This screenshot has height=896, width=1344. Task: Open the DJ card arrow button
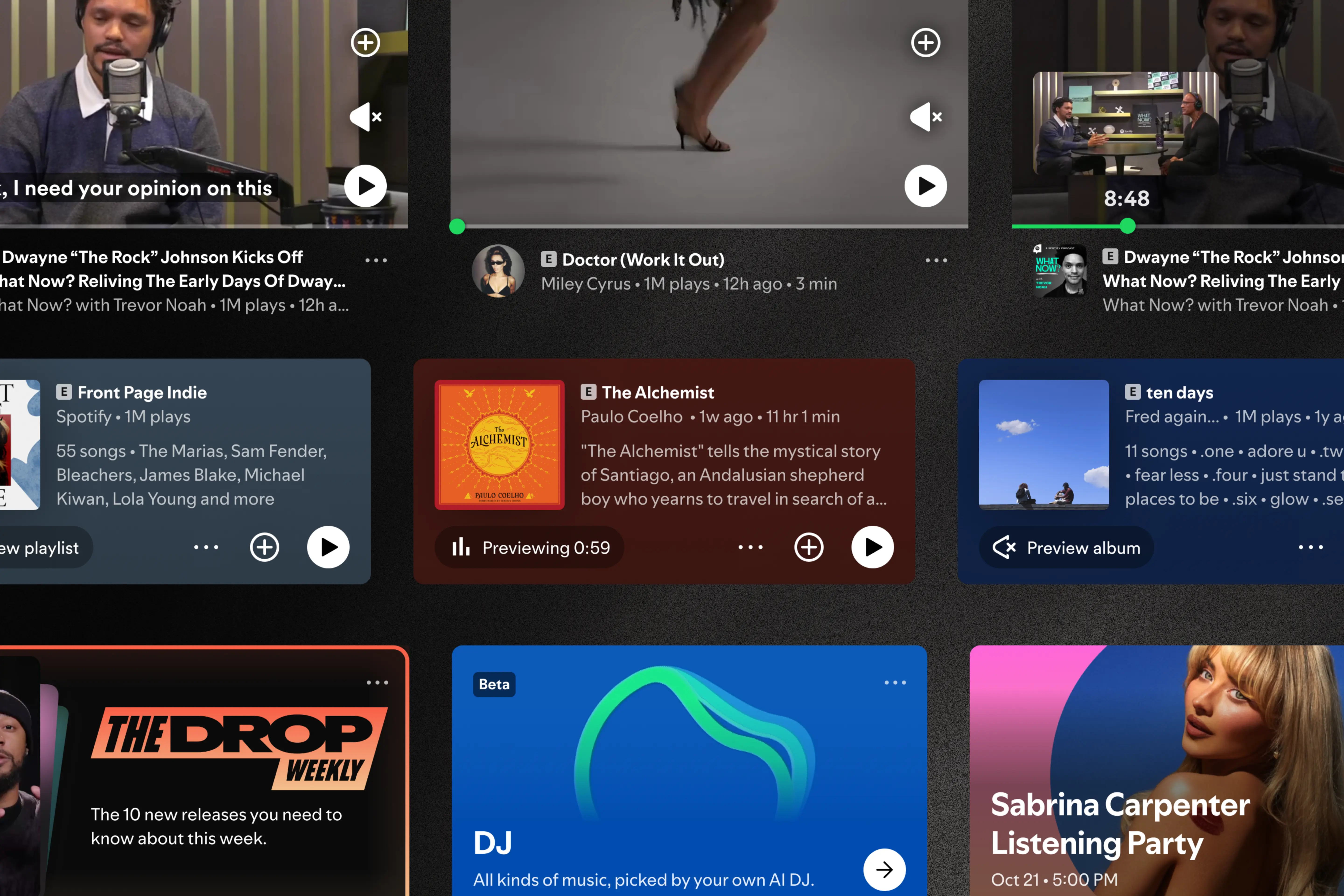pyautogui.click(x=884, y=869)
